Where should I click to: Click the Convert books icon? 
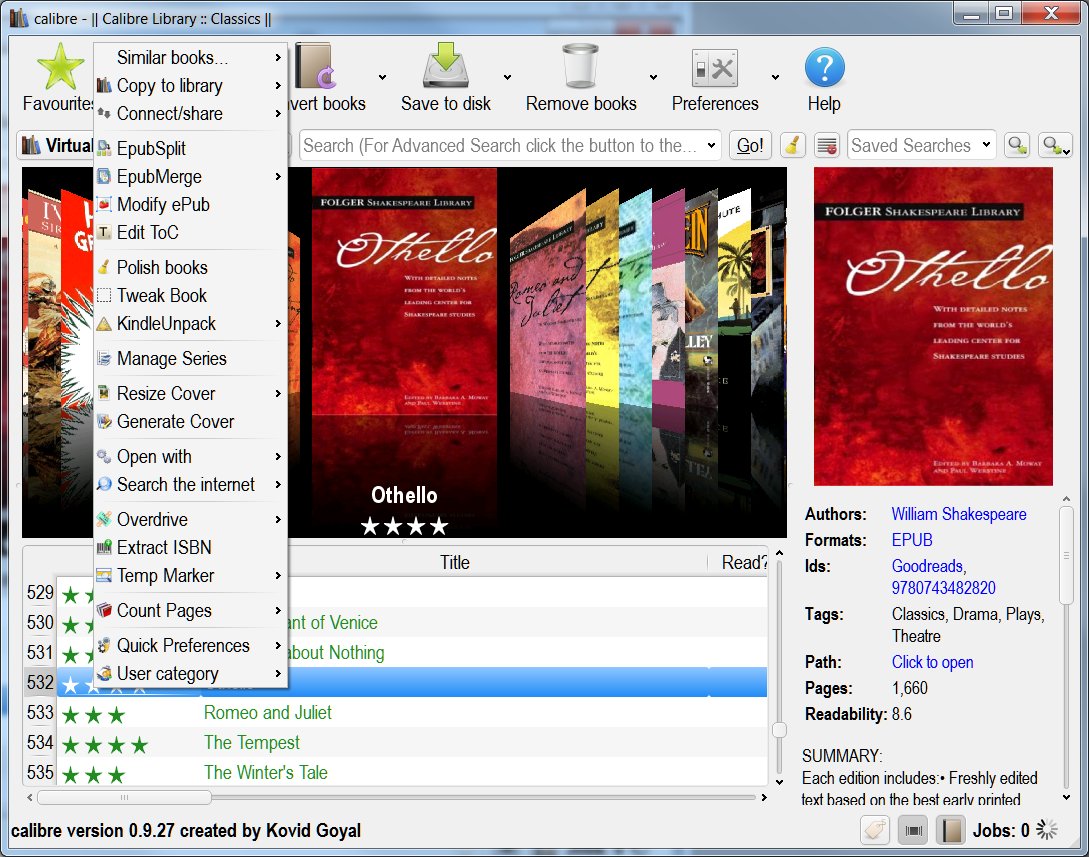pos(316,67)
